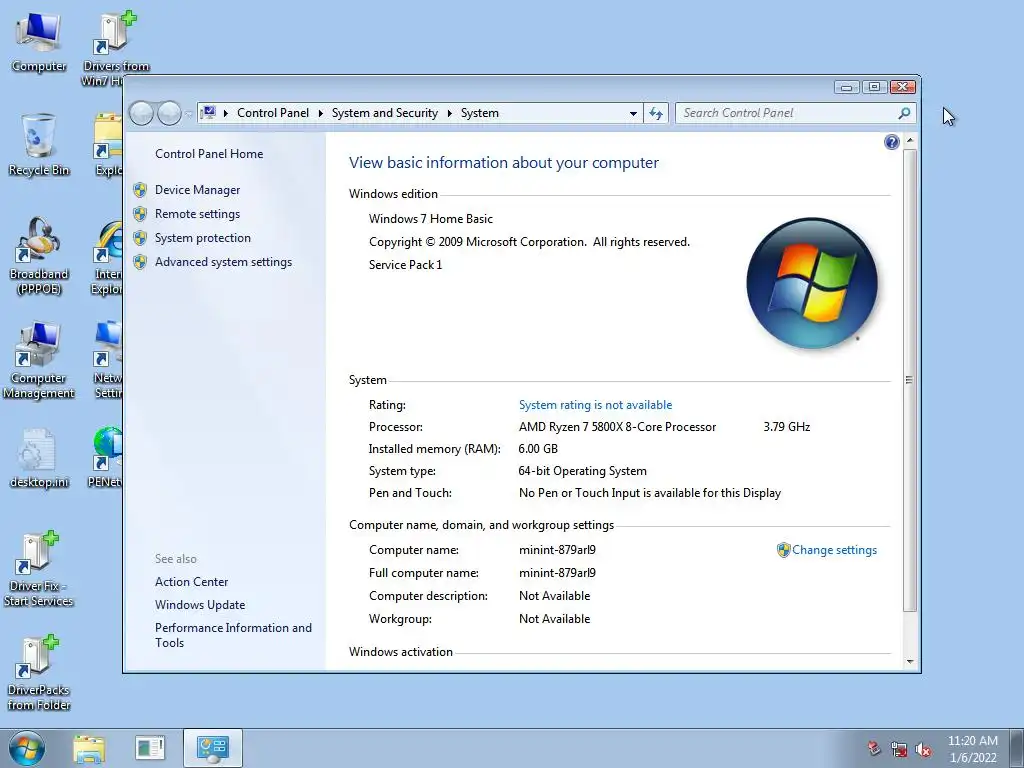
Task: Click the scrollbar down arrow
Action: (910, 662)
